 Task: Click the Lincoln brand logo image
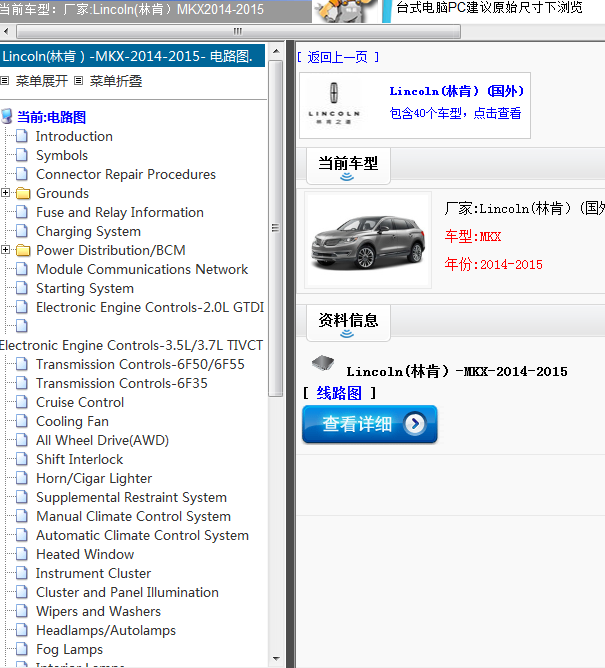tap(334, 105)
